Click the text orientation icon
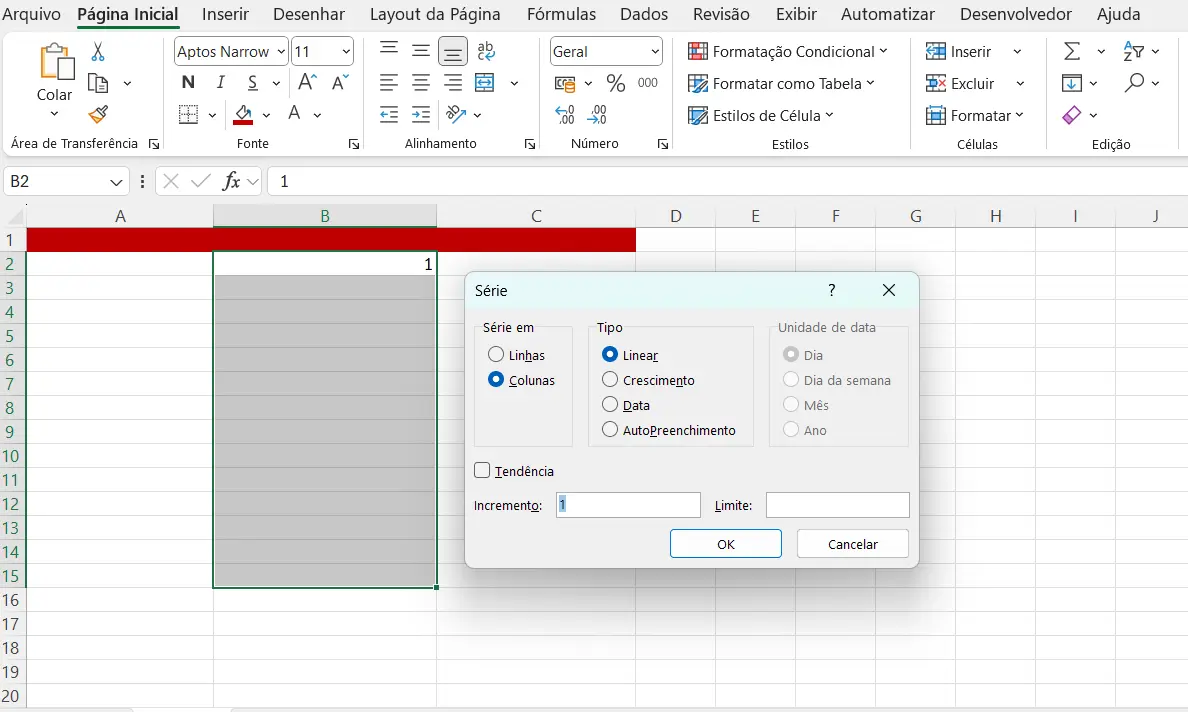Image resolution: width=1188 pixels, height=712 pixels. [455, 114]
